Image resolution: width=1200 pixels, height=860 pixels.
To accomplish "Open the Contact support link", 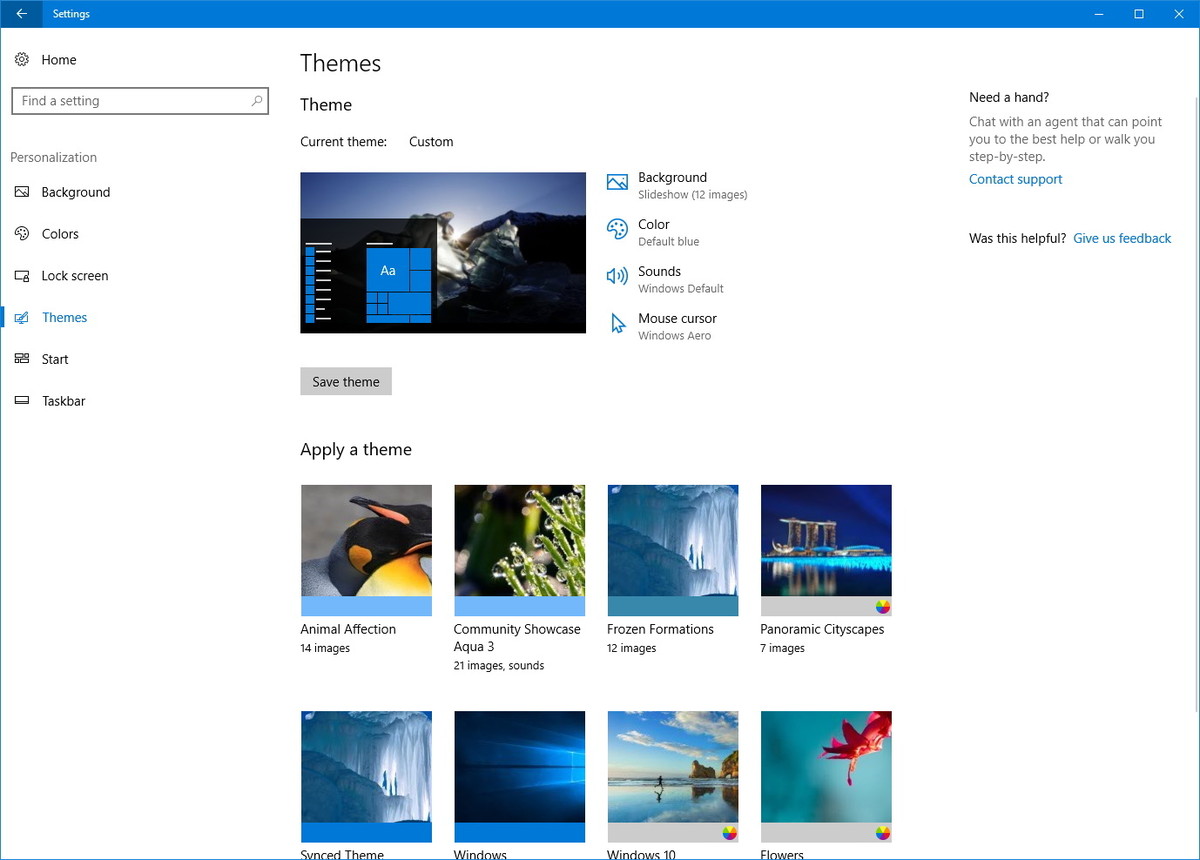I will [x=1015, y=179].
